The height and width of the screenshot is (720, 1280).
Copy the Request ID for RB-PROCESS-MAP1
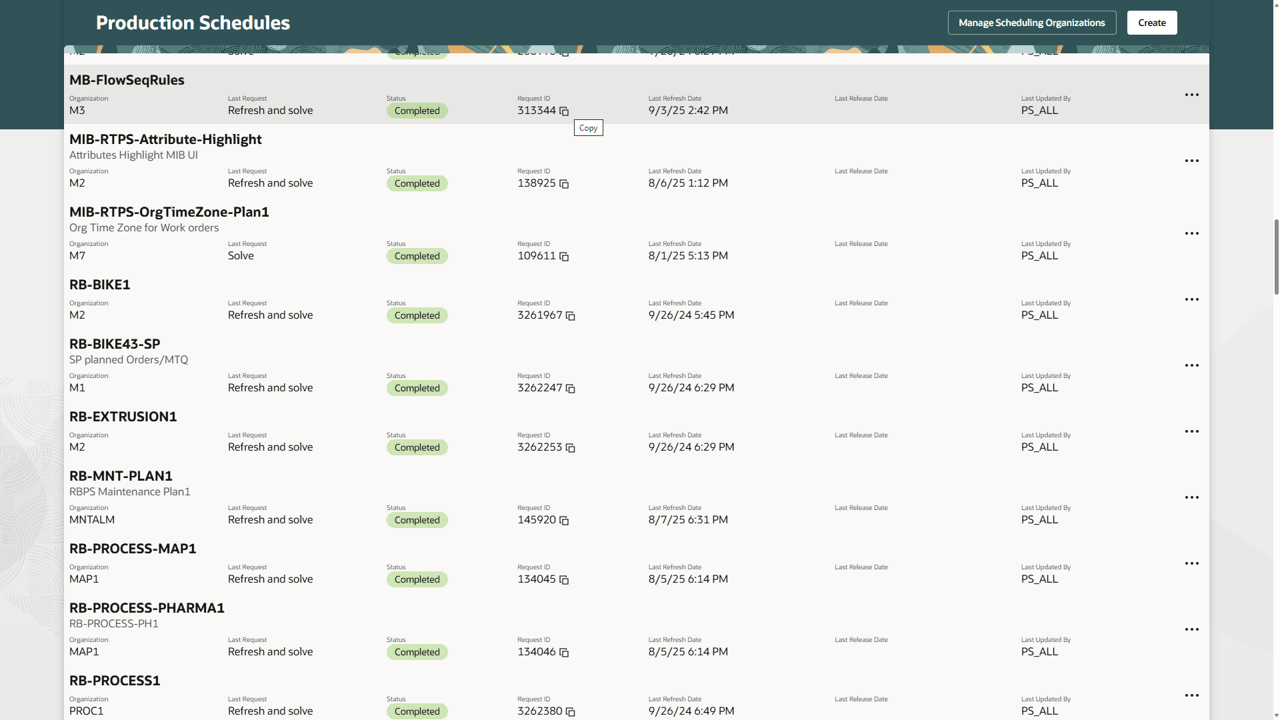coord(565,580)
